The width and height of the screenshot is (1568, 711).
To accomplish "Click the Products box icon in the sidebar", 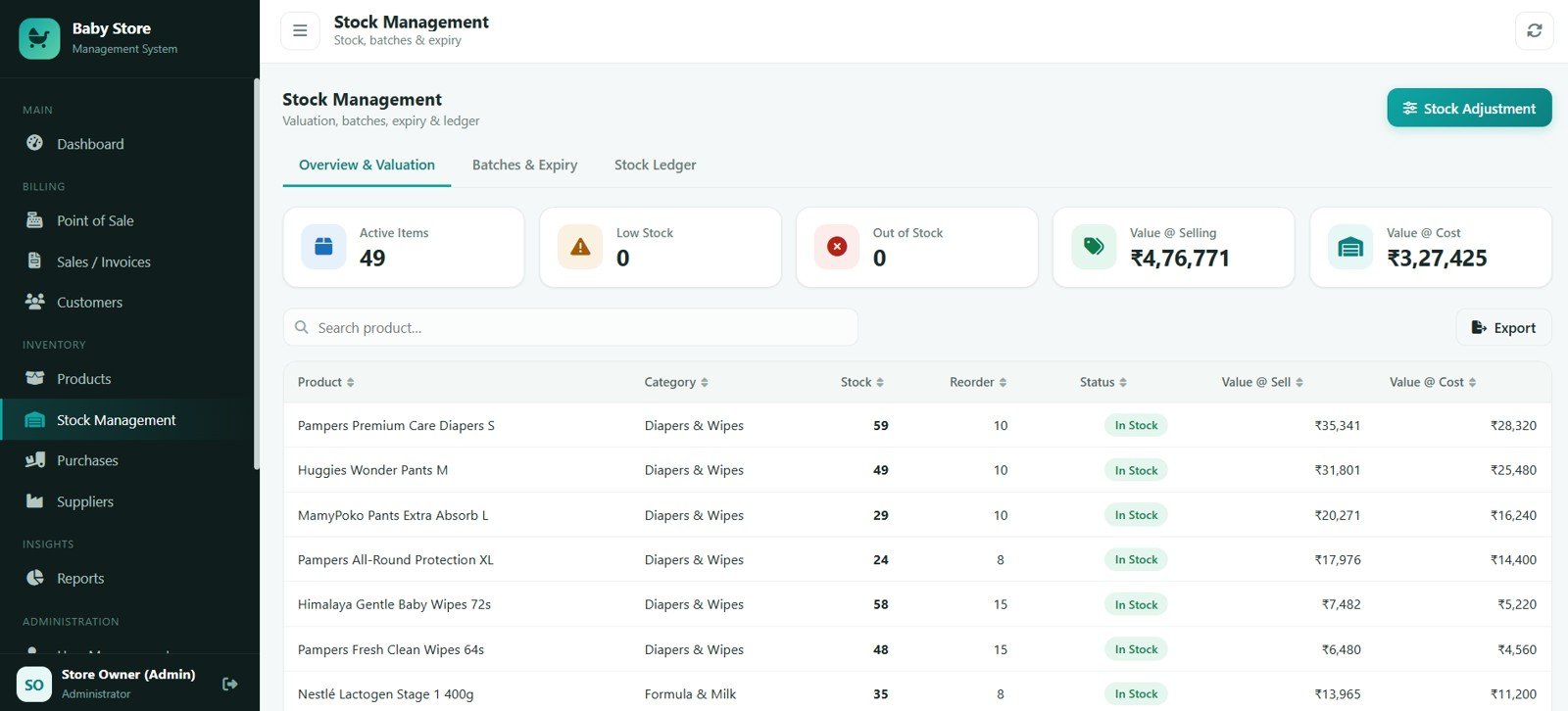I will pos(34,378).
